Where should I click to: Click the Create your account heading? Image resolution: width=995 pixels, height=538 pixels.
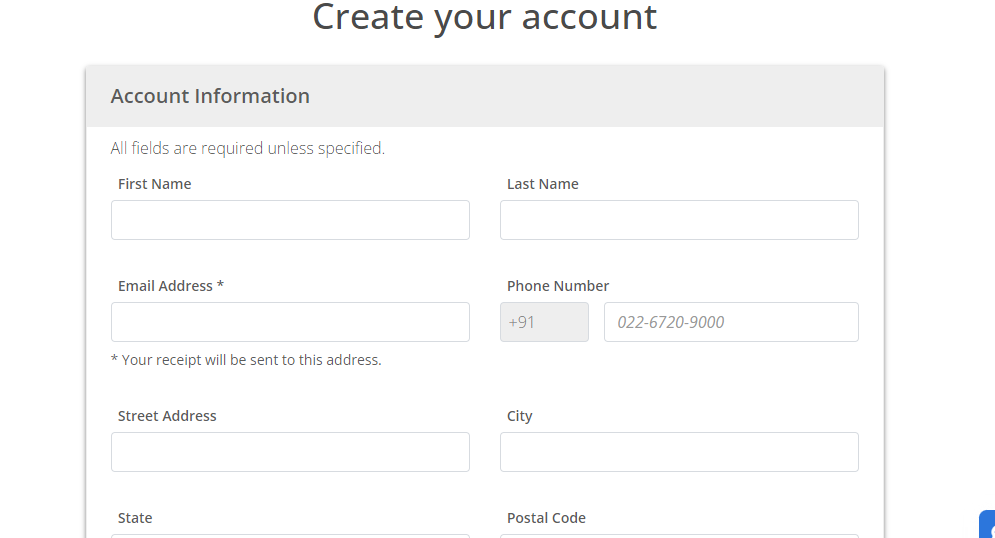(484, 17)
